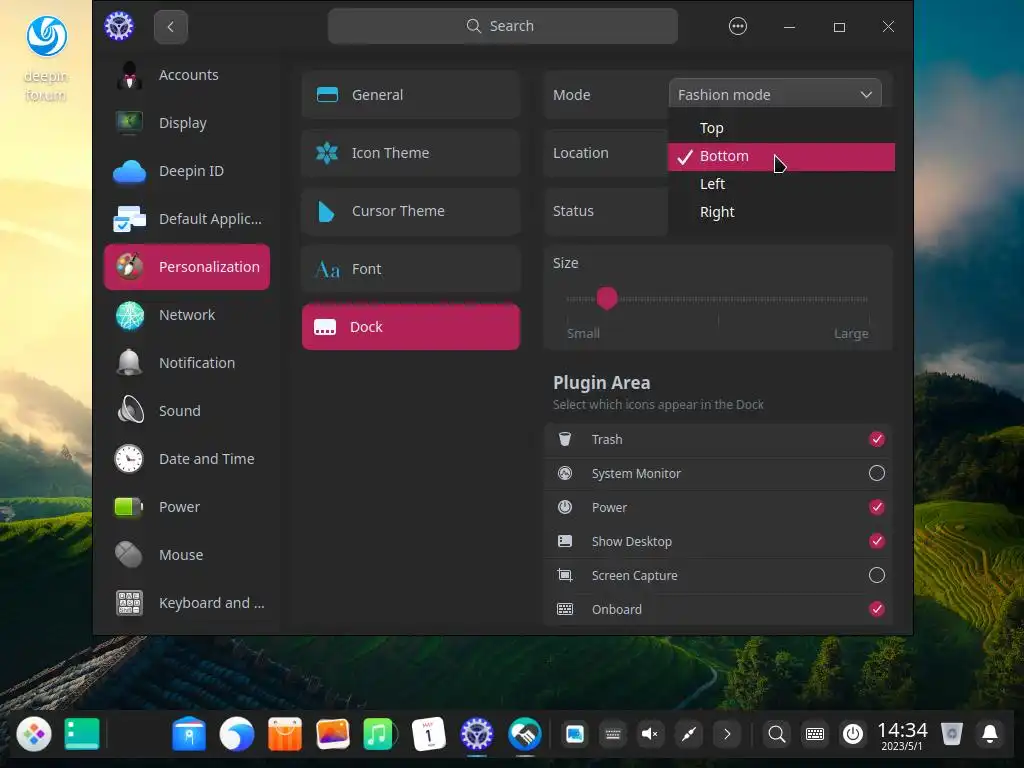Launch the browser from the dock
Viewport: 1024px width, 768px height.
click(236, 734)
